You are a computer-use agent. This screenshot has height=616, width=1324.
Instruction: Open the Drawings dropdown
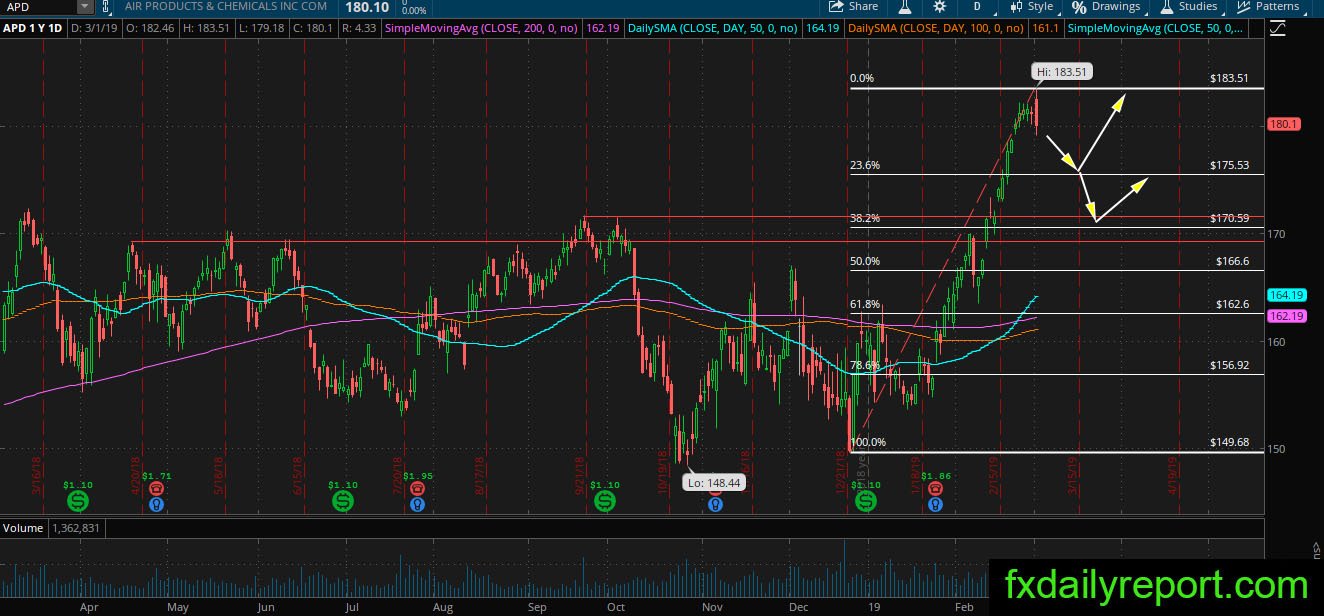(1107, 6)
